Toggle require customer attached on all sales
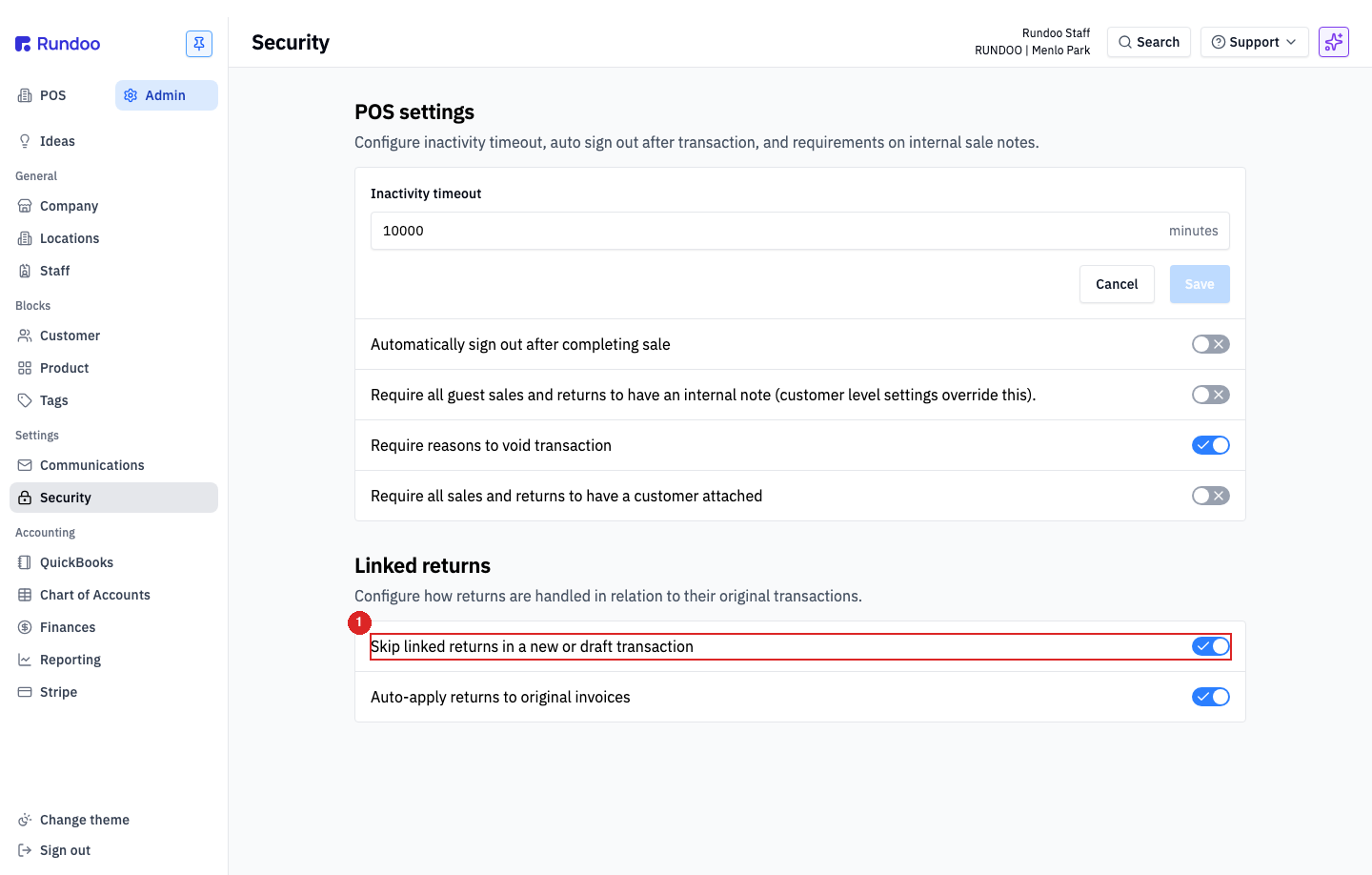 pyautogui.click(x=1210, y=496)
